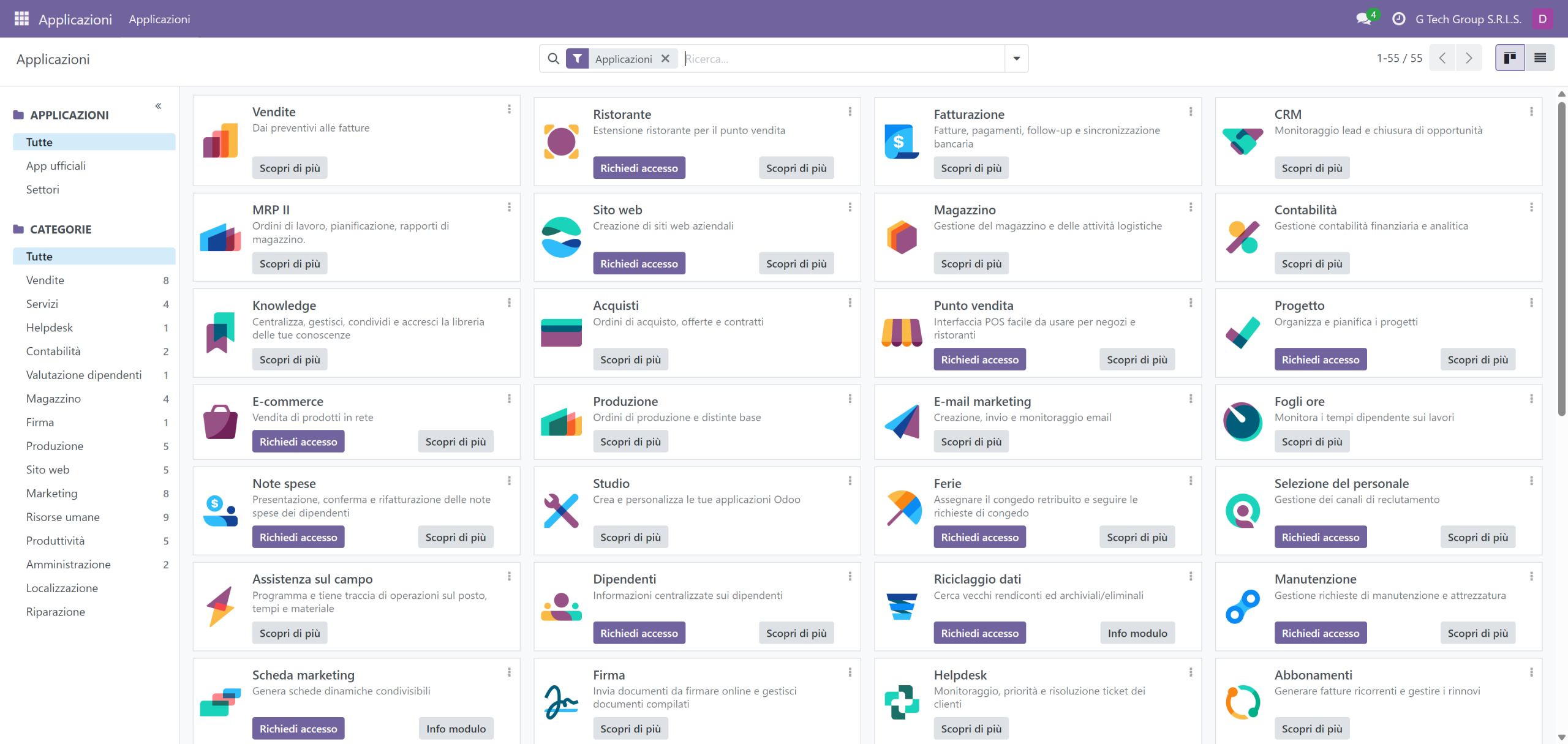Click the Acquisti app icon
The height and width of the screenshot is (744, 1568).
[x=561, y=333]
